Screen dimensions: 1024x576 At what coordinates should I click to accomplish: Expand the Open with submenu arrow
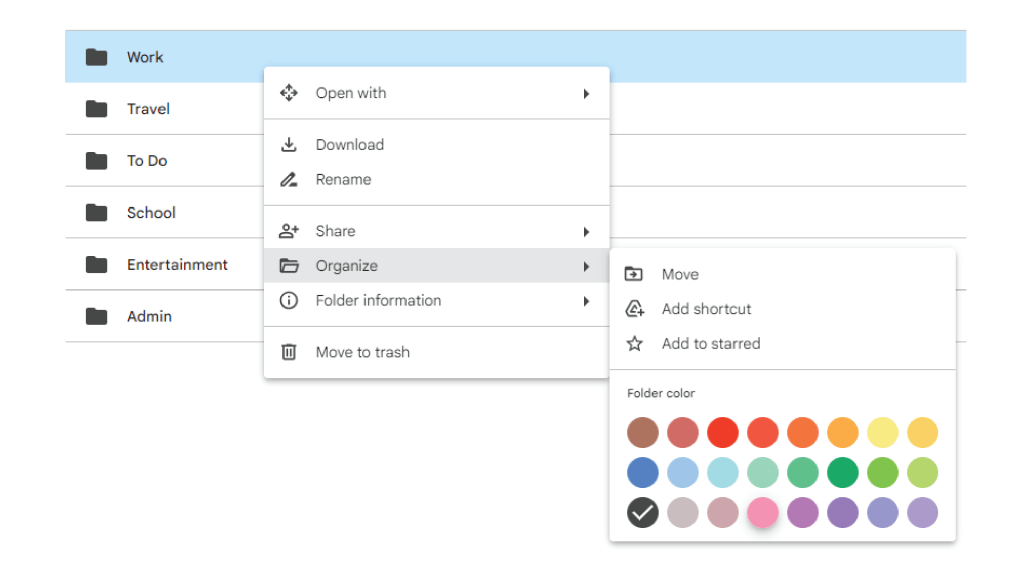(x=588, y=92)
